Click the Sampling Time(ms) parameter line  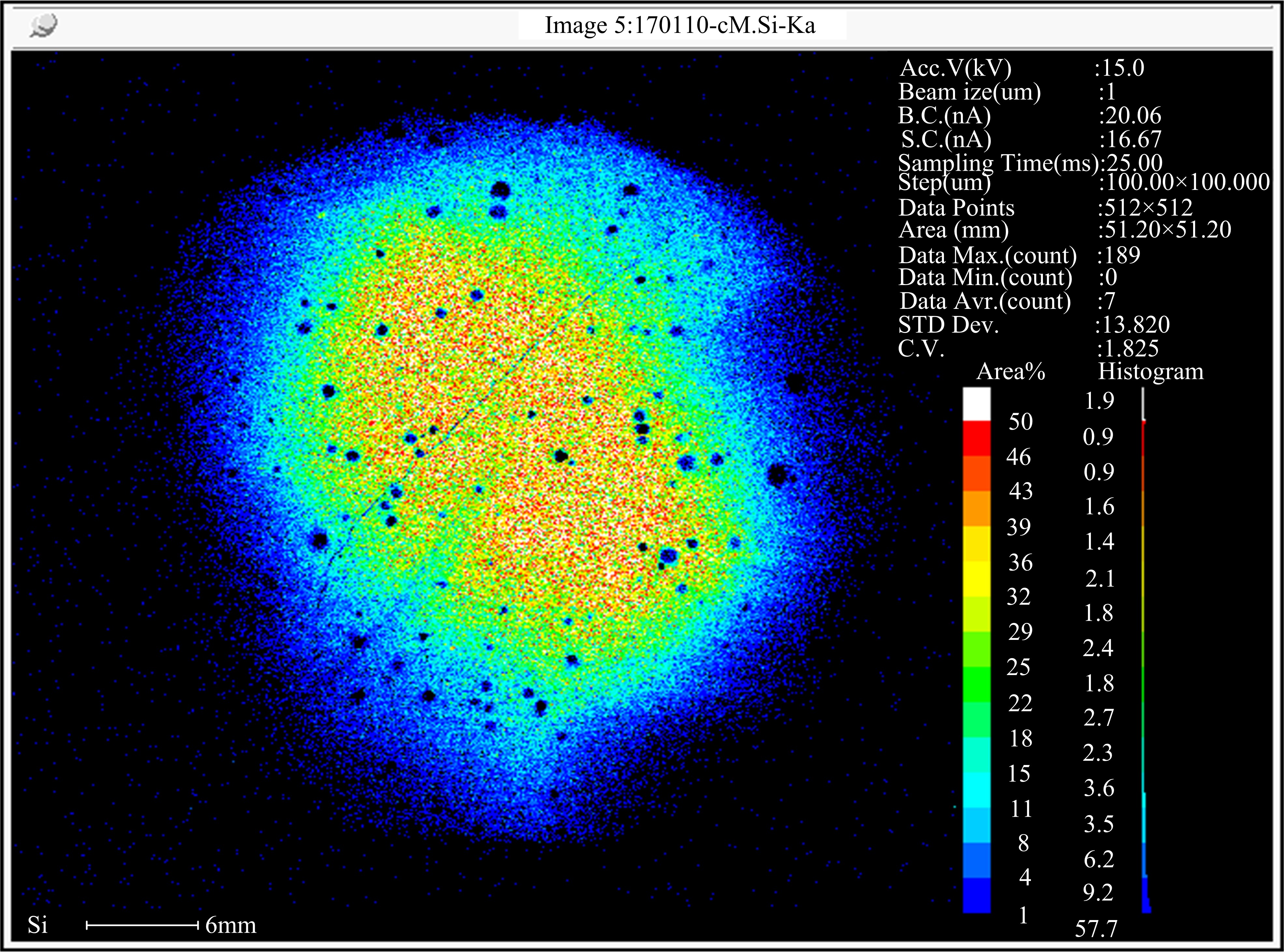(x=999, y=163)
